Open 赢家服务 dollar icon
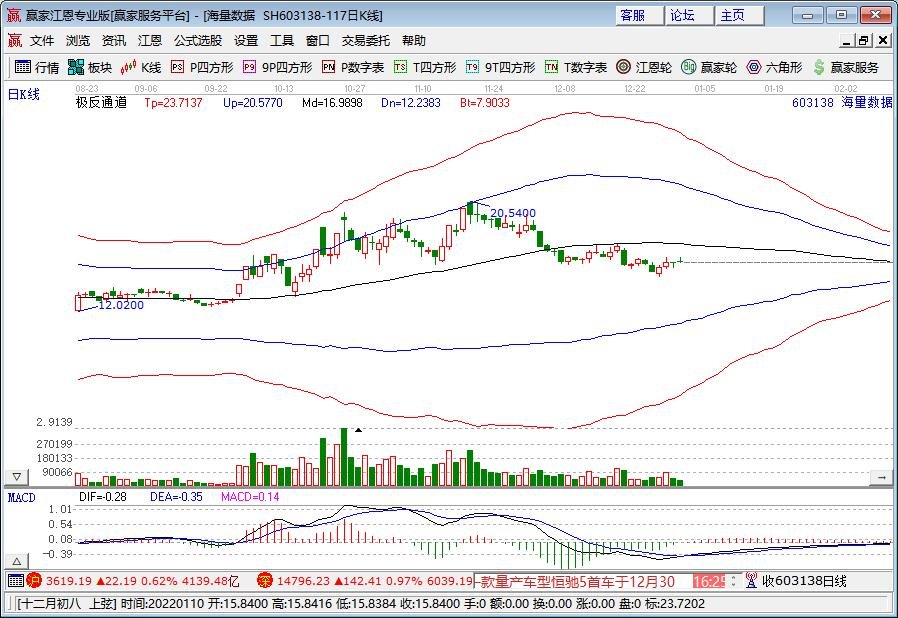 (x=846, y=68)
